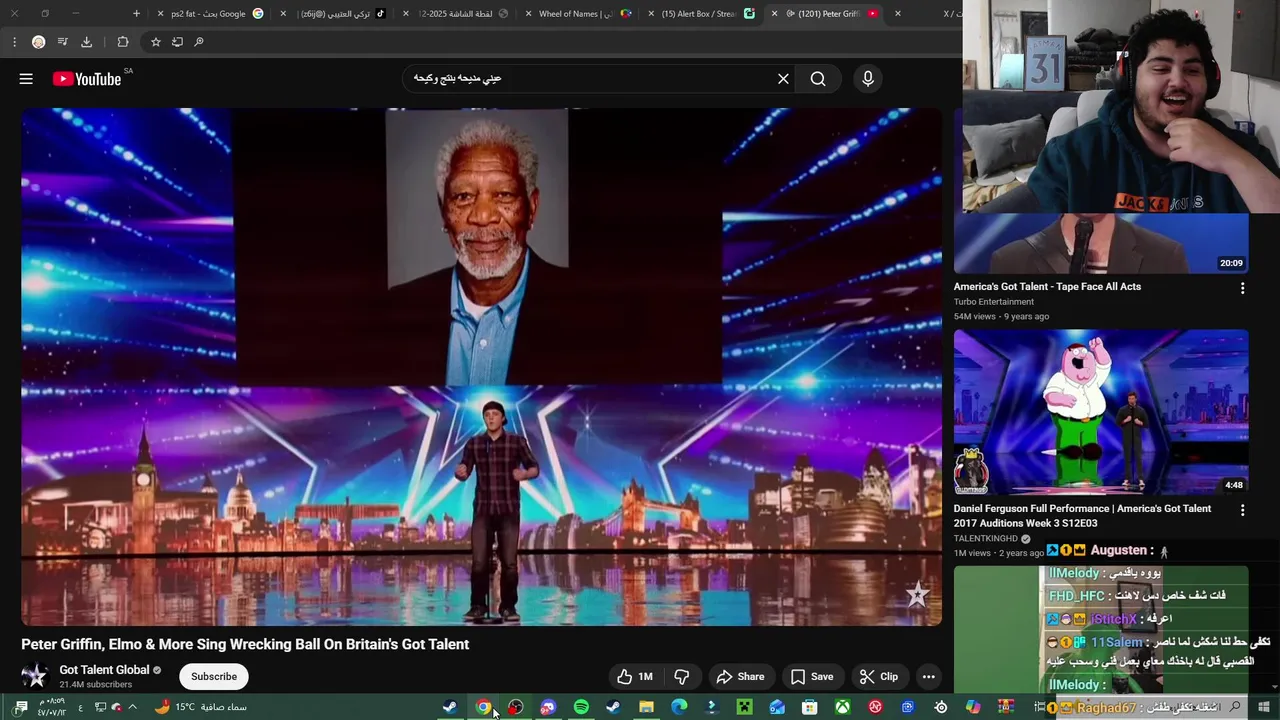
Task: Bookmark this page with the star
Action: point(156,42)
